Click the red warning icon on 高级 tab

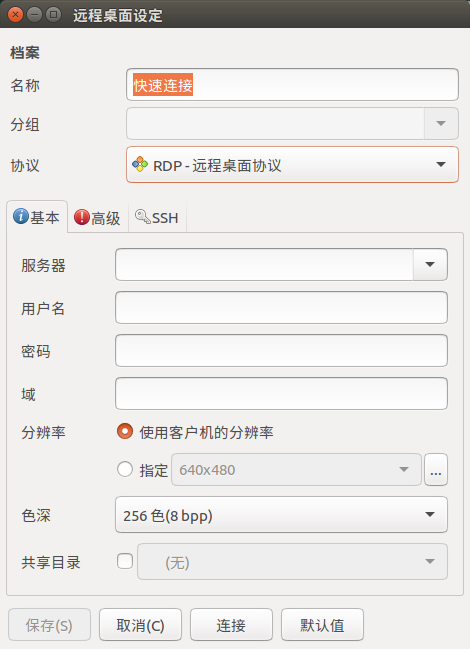82,217
